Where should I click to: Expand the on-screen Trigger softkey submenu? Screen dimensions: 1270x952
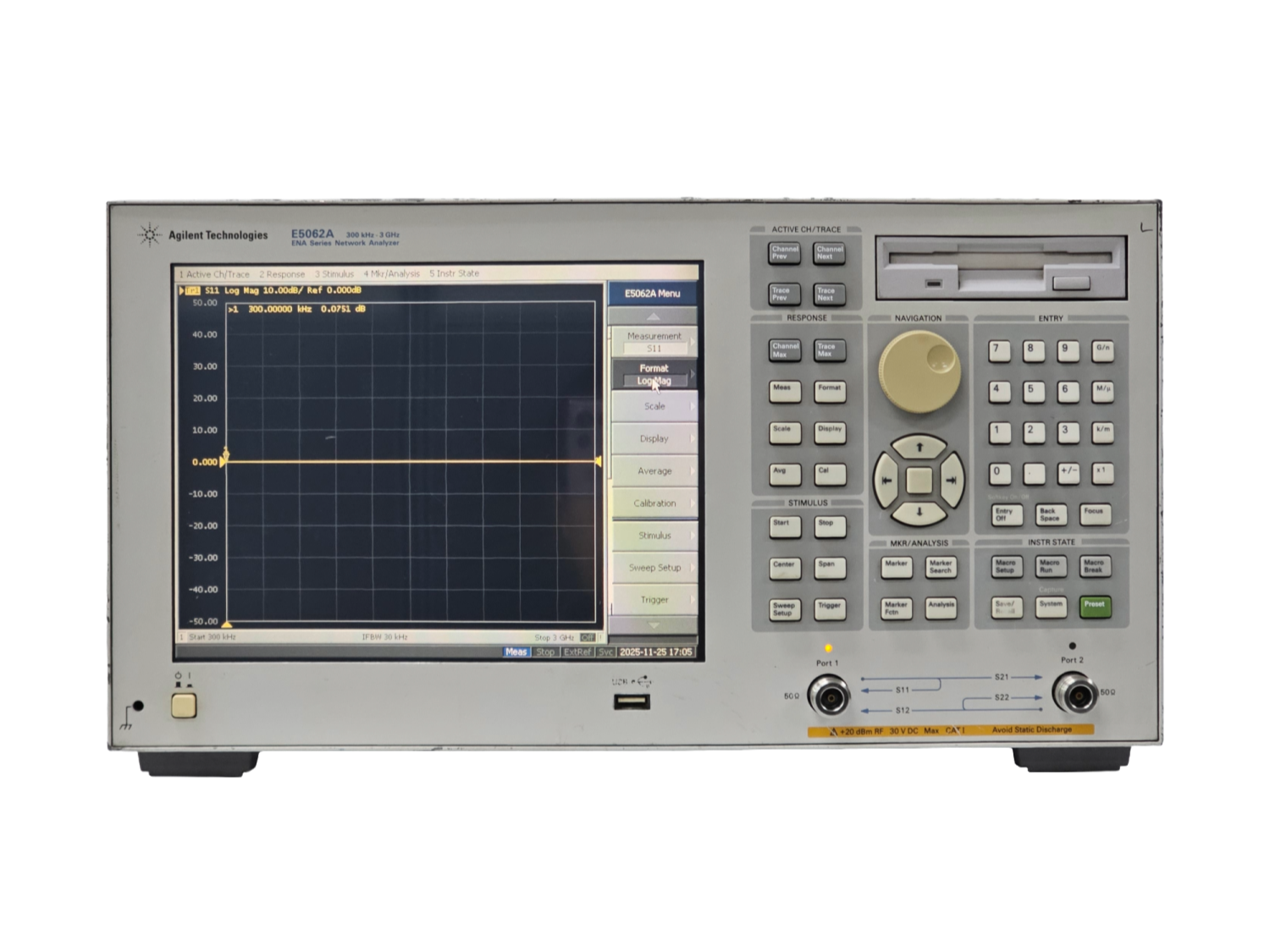pos(654,599)
